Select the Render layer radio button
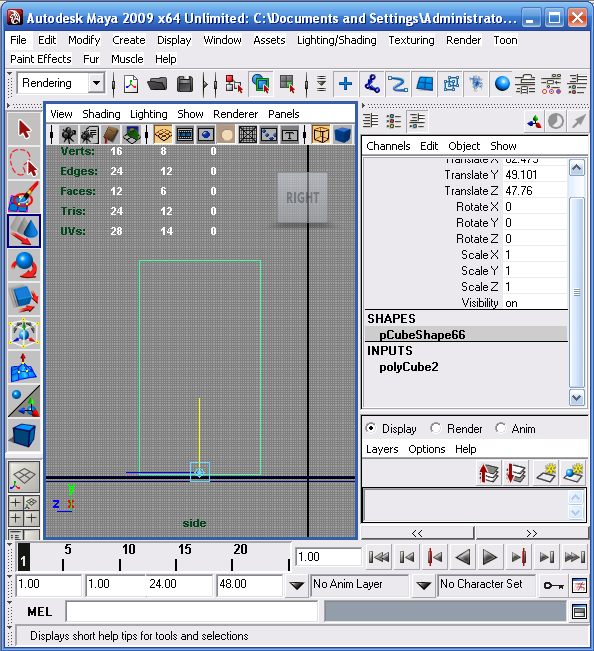 pos(435,428)
